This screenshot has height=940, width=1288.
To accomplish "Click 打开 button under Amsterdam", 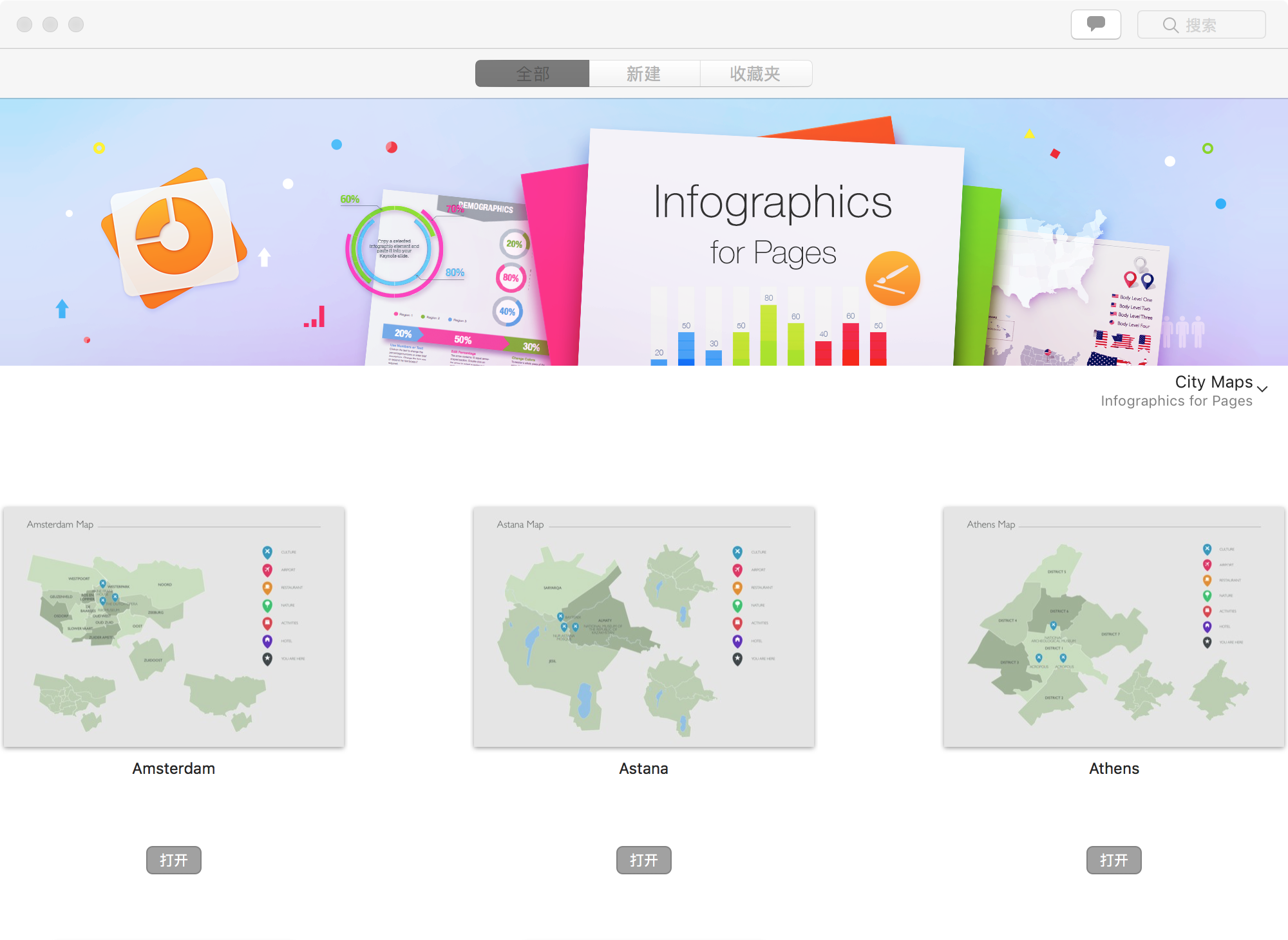I will 174,860.
